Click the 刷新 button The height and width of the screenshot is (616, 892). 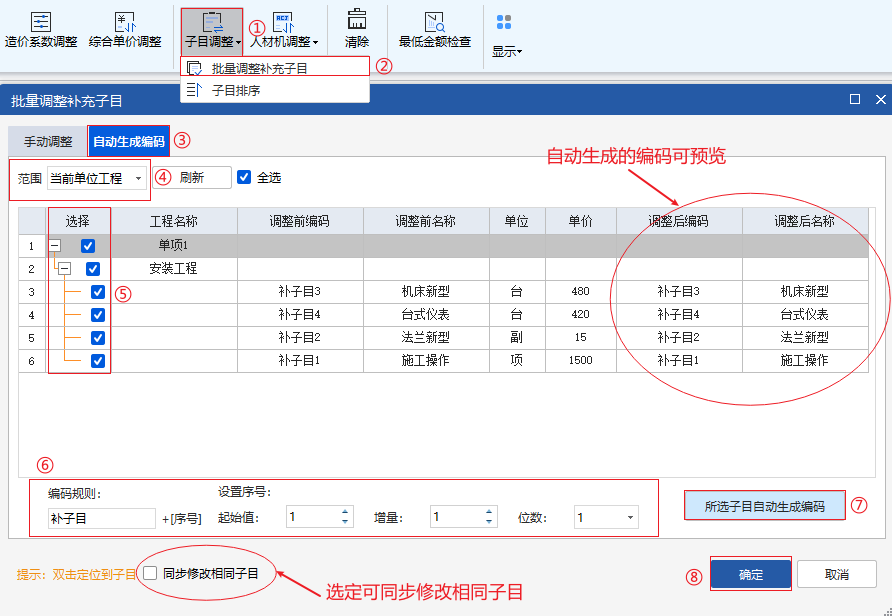click(192, 178)
